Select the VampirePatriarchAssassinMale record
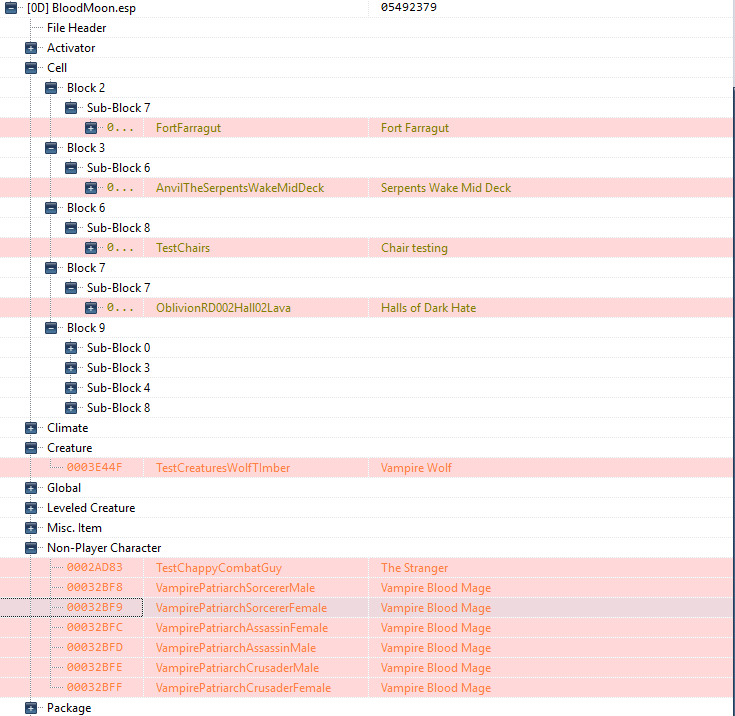This screenshot has height=716, width=735. pos(367,648)
